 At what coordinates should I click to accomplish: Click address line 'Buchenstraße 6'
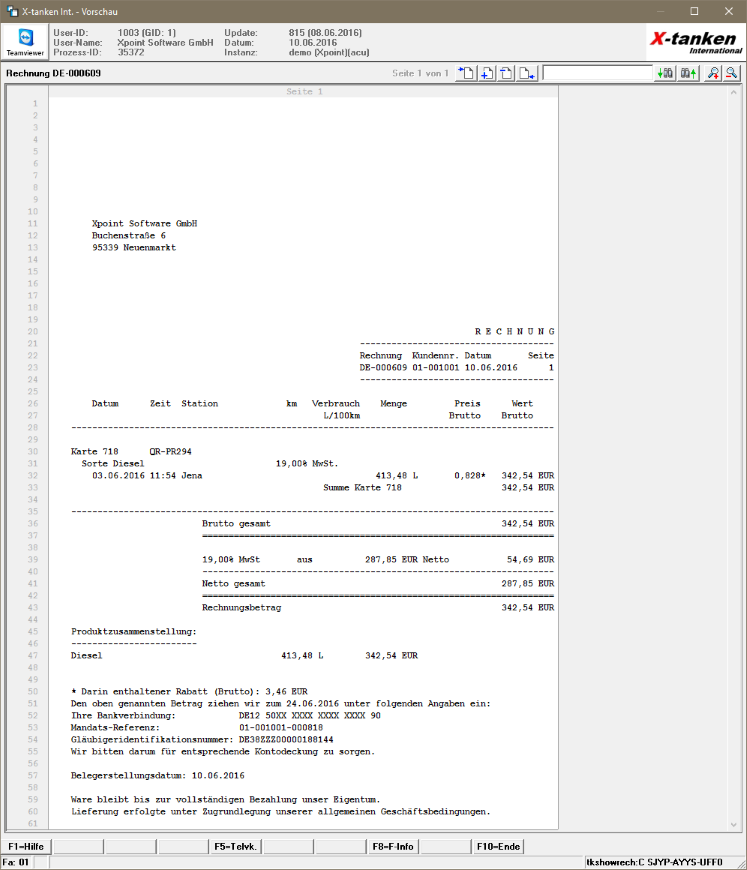[129, 235]
